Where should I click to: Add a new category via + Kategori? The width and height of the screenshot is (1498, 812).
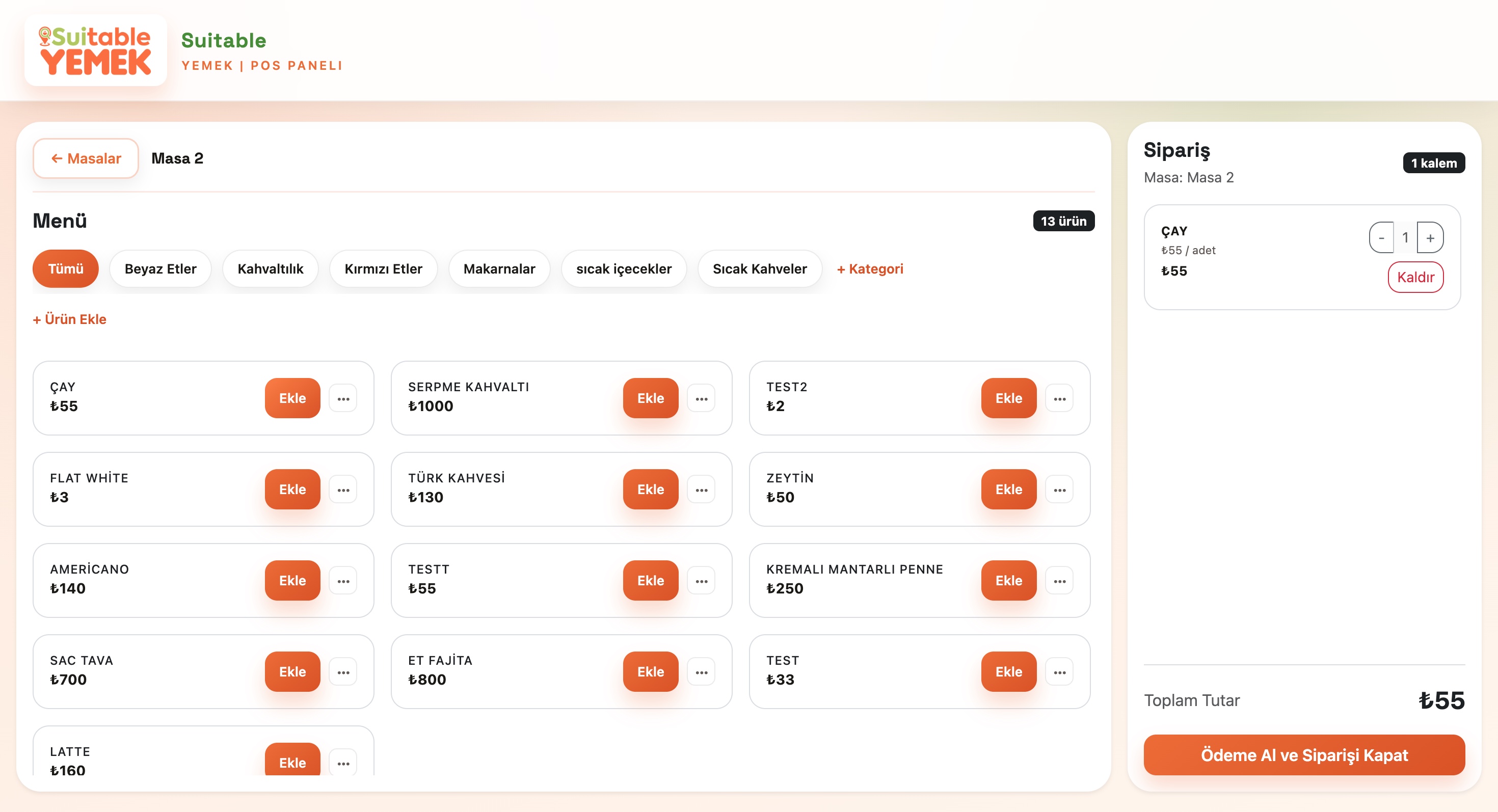tap(870, 269)
